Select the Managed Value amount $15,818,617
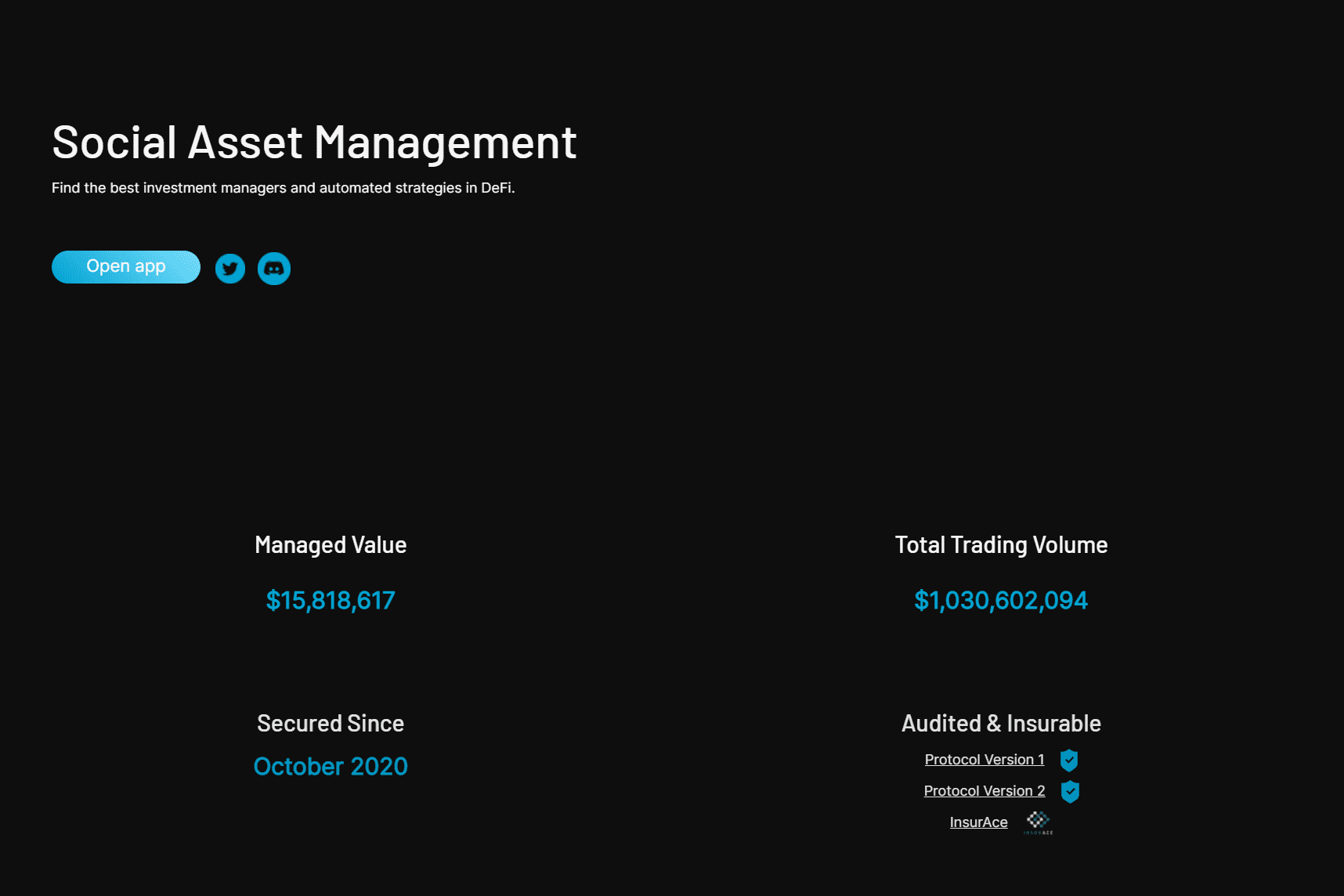The height and width of the screenshot is (896, 1344). pyautogui.click(x=331, y=600)
